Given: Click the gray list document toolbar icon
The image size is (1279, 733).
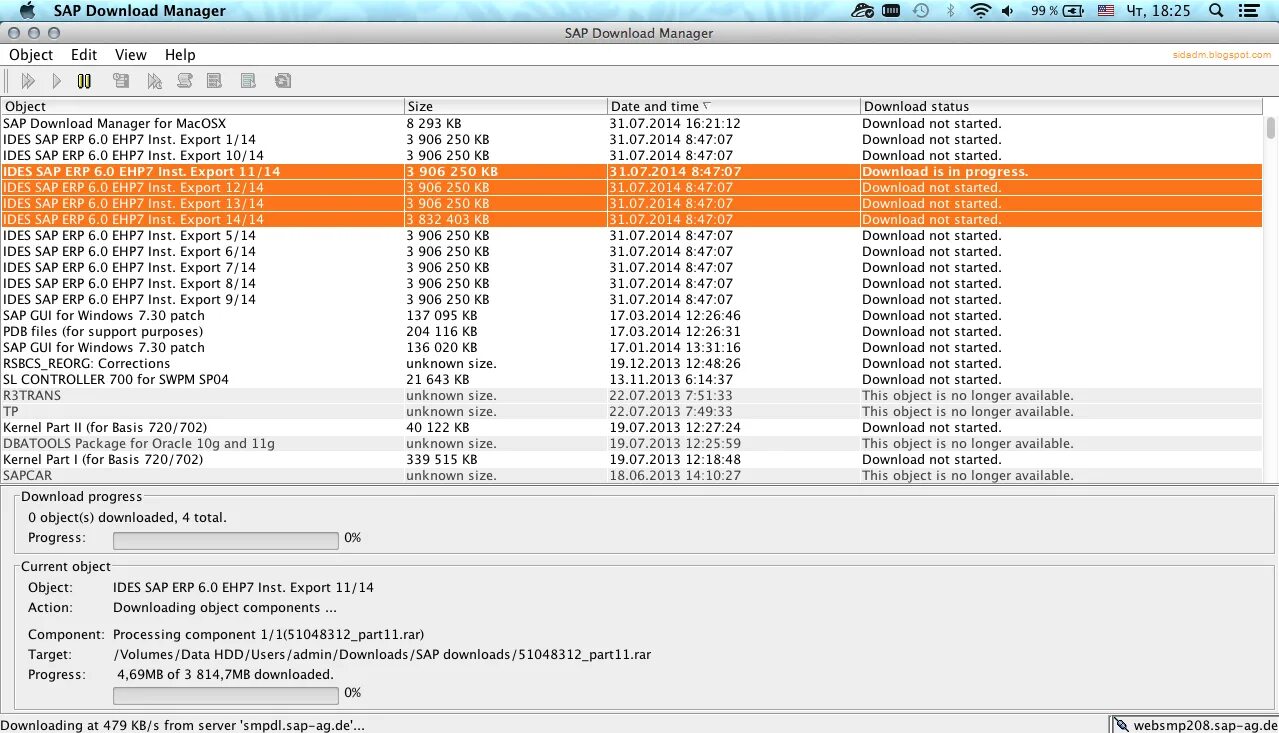Looking at the screenshot, I should [214, 81].
